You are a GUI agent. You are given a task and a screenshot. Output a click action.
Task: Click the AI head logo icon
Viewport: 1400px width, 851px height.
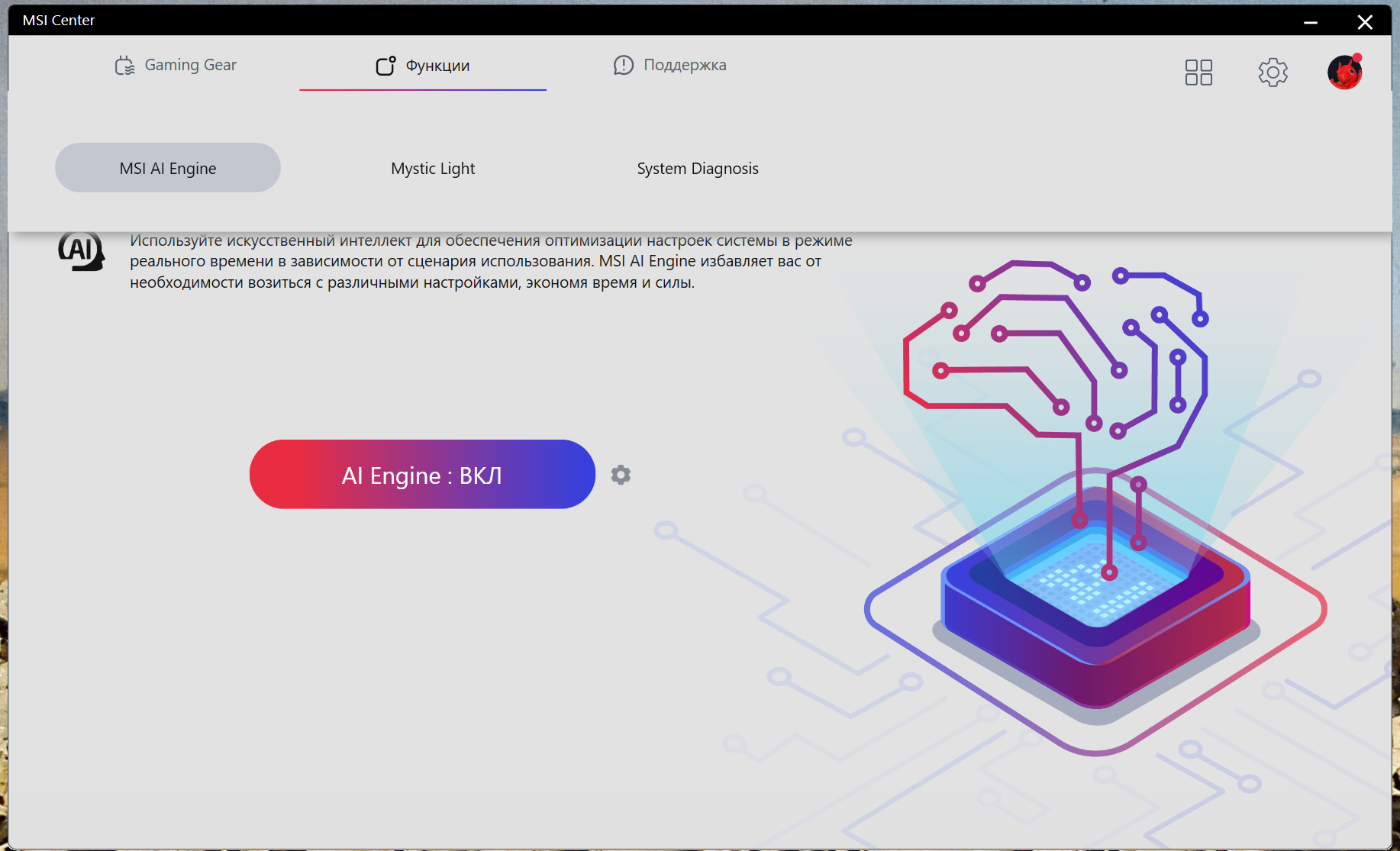coord(82,251)
